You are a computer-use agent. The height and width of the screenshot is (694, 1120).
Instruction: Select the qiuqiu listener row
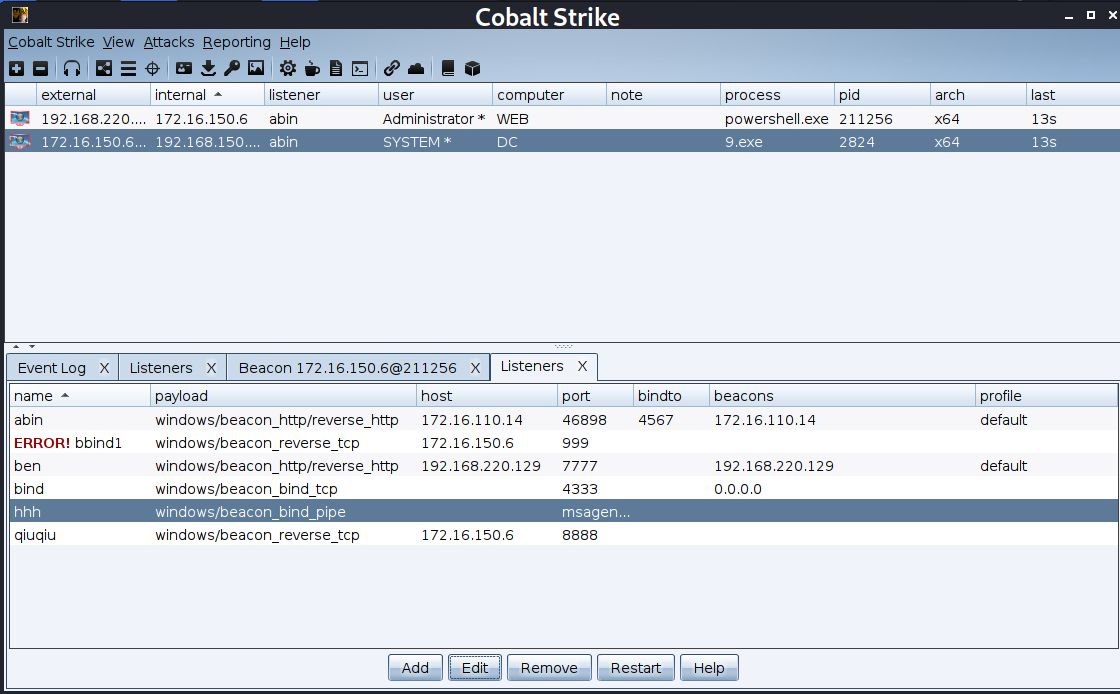[x=564, y=535]
